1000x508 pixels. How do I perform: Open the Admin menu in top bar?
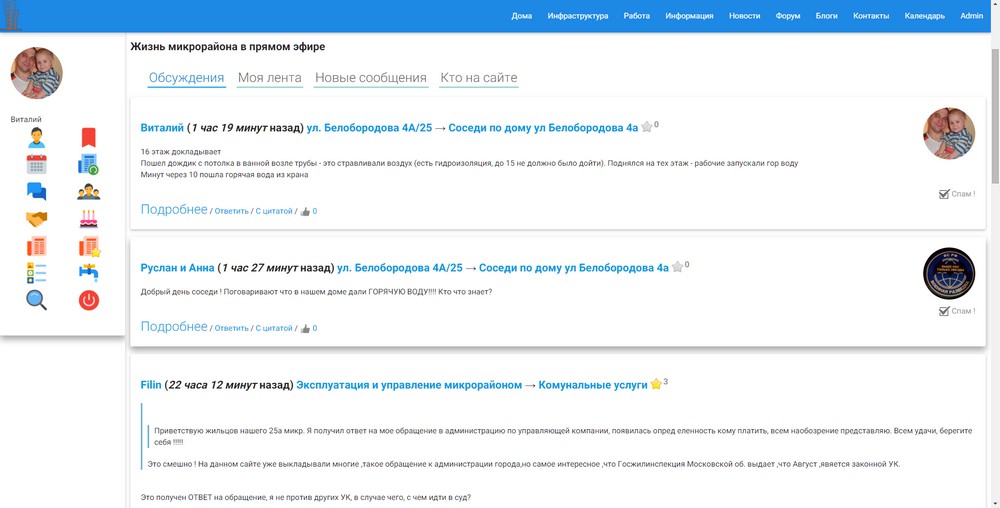pos(971,16)
